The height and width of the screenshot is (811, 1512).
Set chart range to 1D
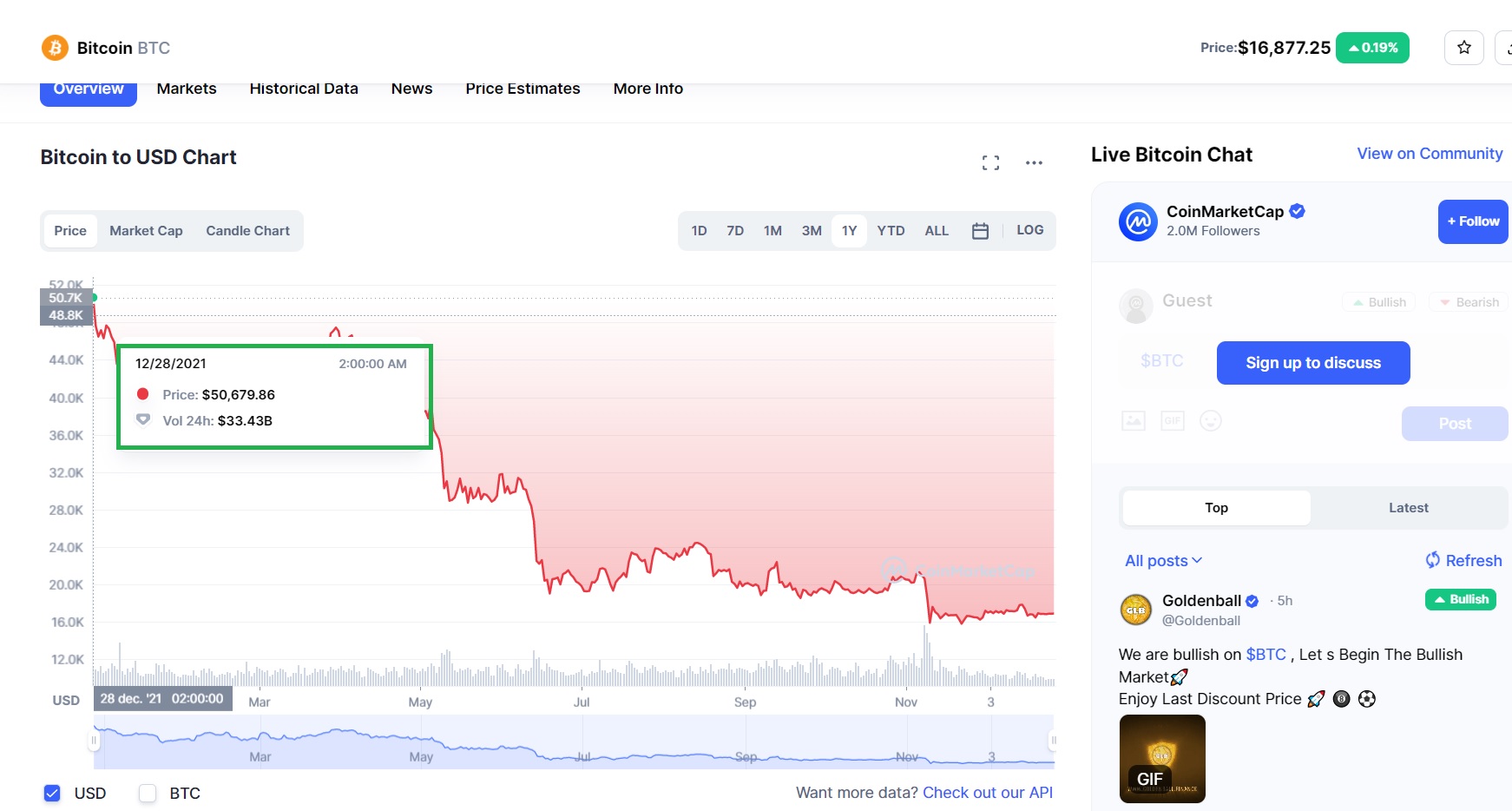point(699,231)
